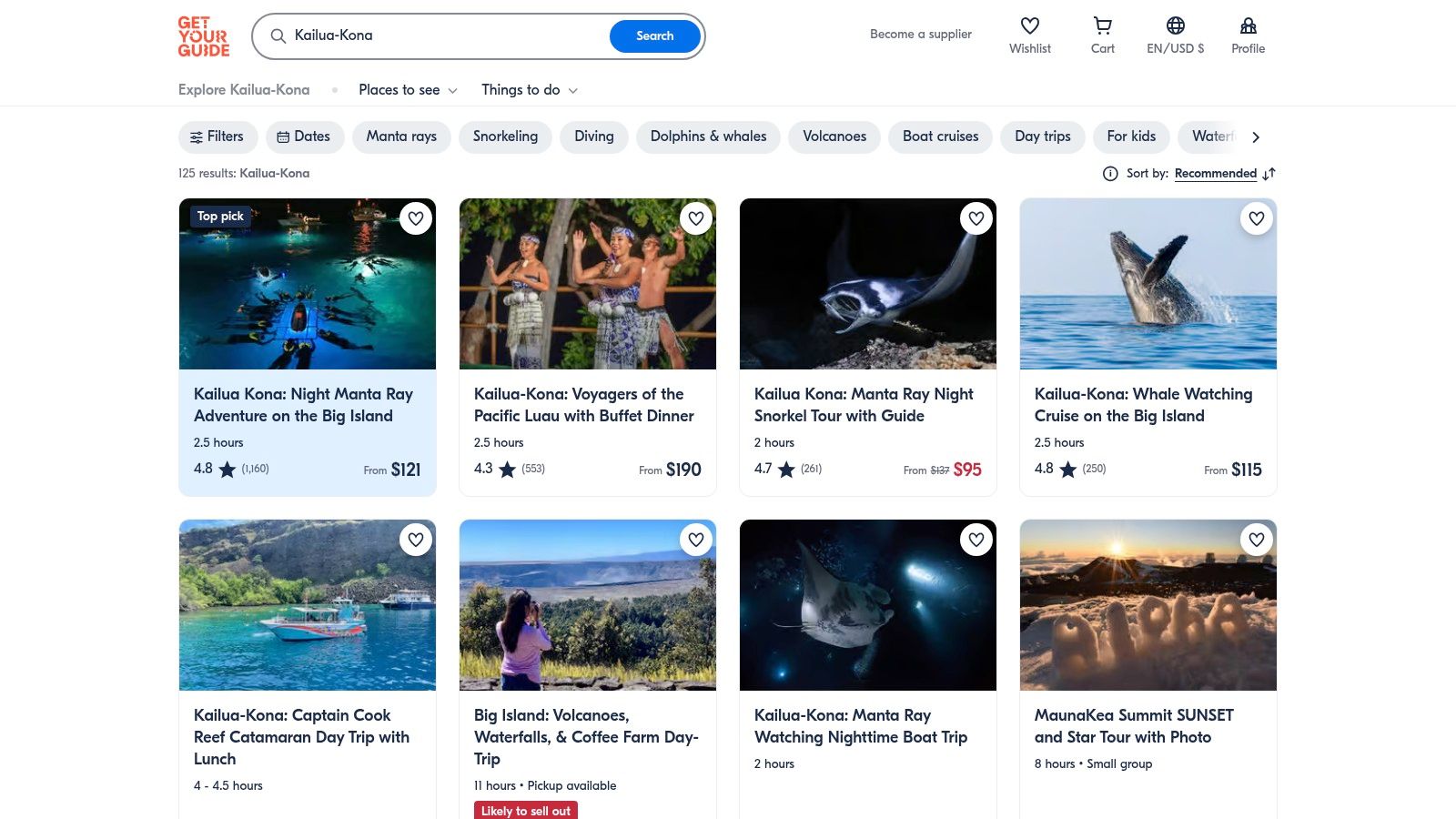The width and height of the screenshot is (1456, 819).
Task: Follow the Become a supplier link
Action: tap(920, 35)
